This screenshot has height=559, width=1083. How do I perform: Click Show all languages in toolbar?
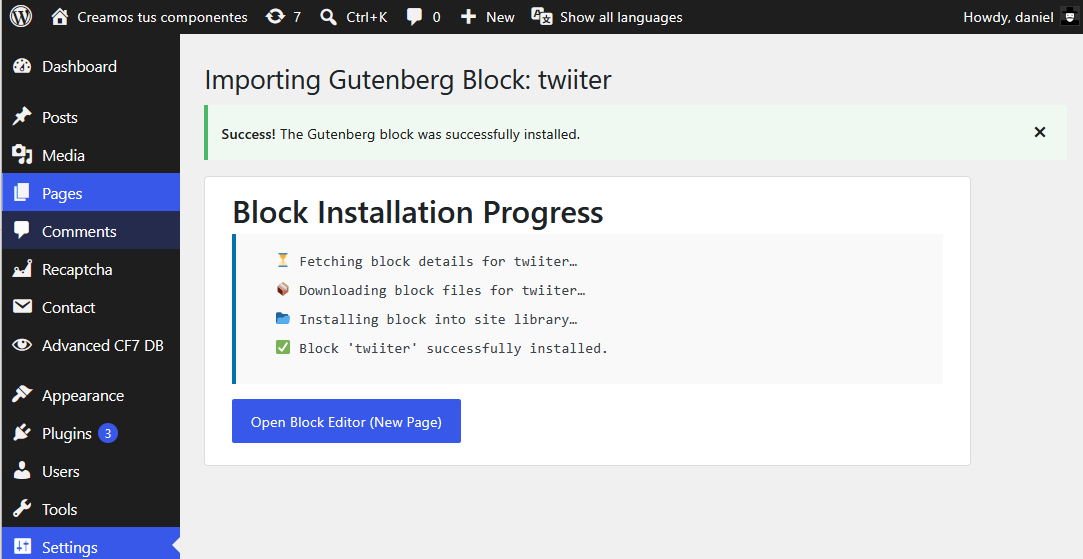[621, 17]
